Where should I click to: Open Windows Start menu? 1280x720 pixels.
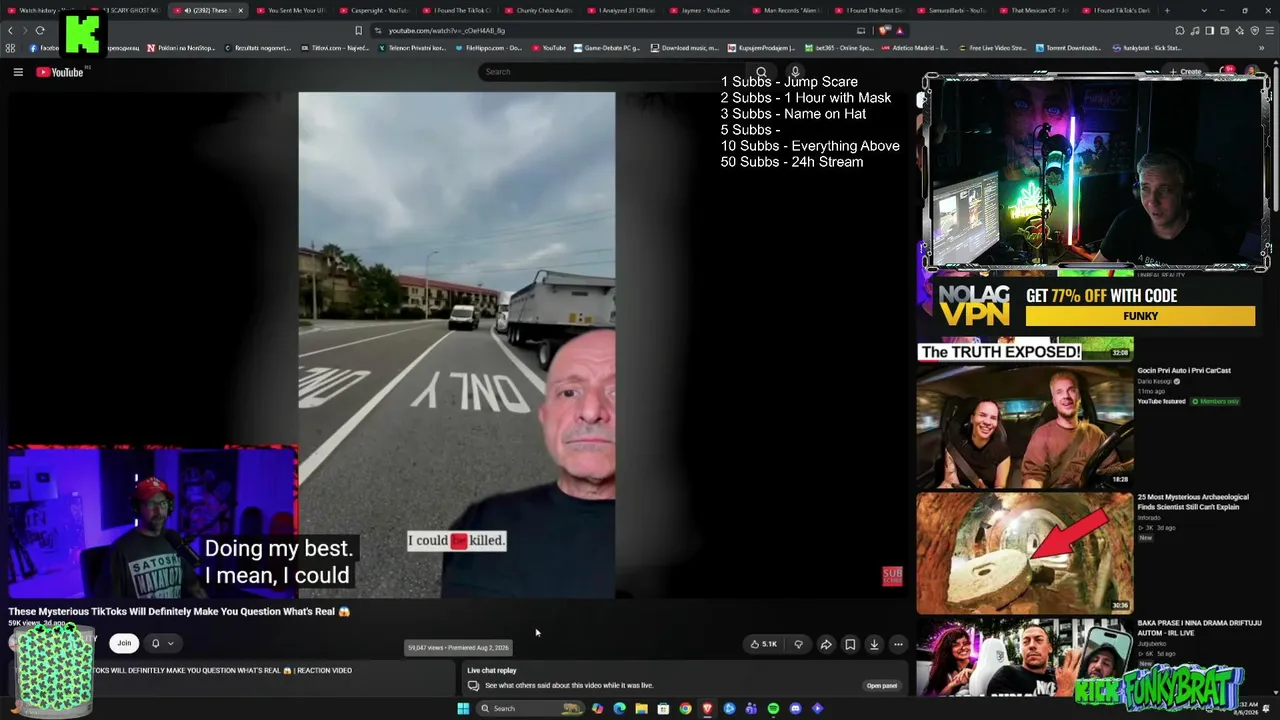tap(463, 708)
